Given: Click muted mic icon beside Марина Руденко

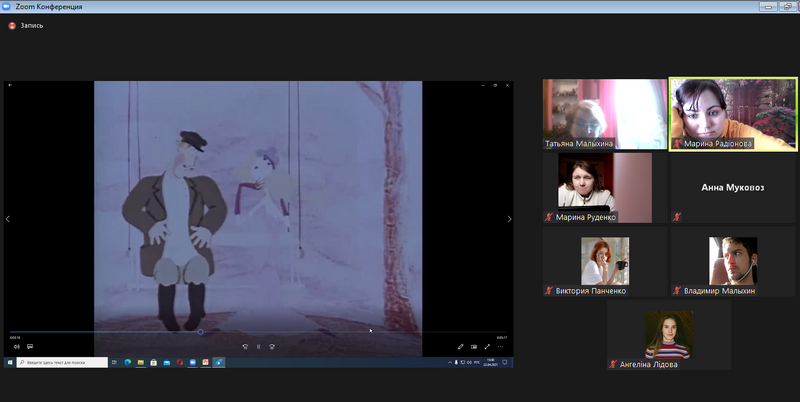Looking at the screenshot, I should tap(549, 217).
